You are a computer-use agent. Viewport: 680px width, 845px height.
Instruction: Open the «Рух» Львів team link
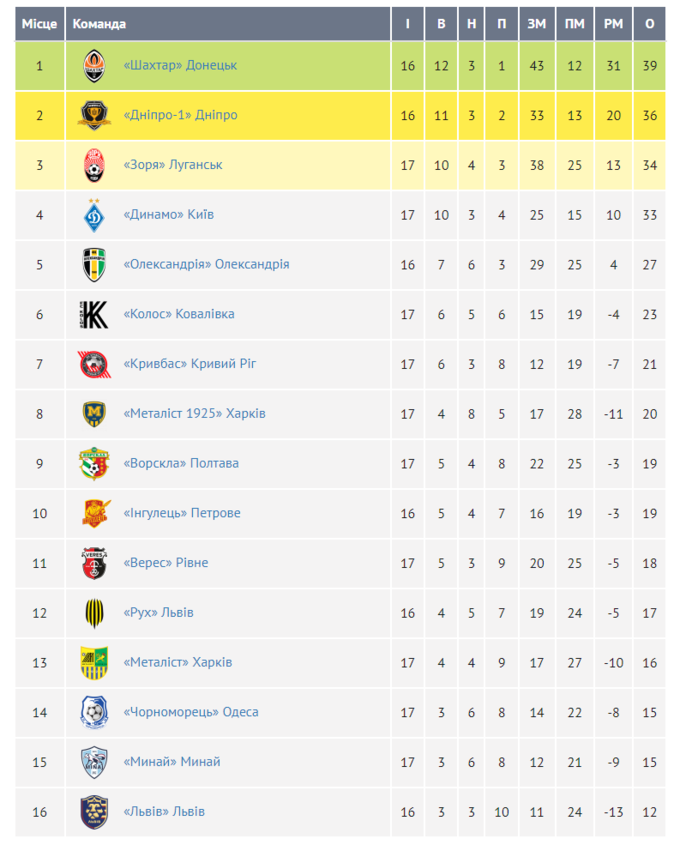coord(158,613)
